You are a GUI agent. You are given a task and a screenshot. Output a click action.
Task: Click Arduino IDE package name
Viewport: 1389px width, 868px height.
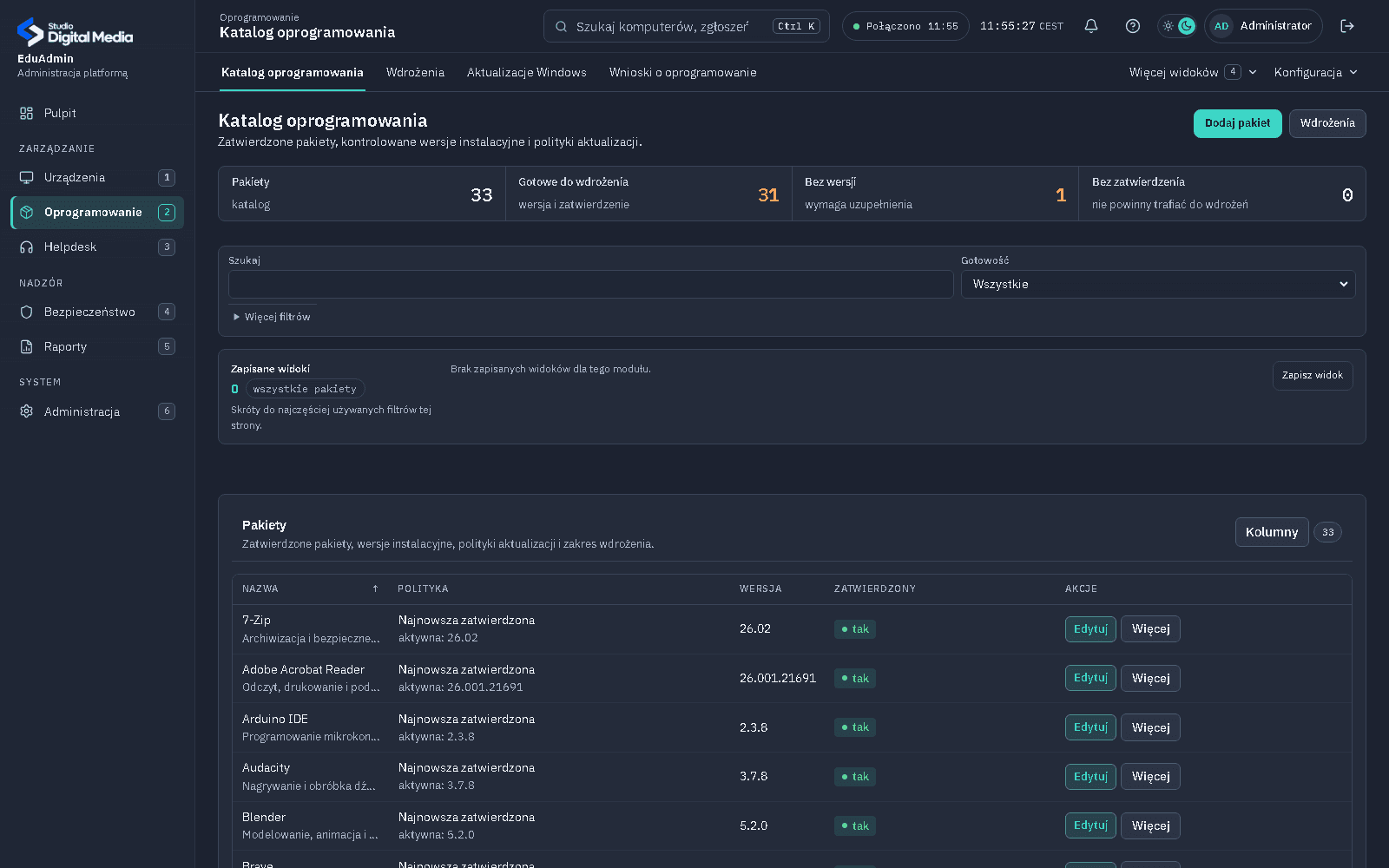tap(275, 719)
